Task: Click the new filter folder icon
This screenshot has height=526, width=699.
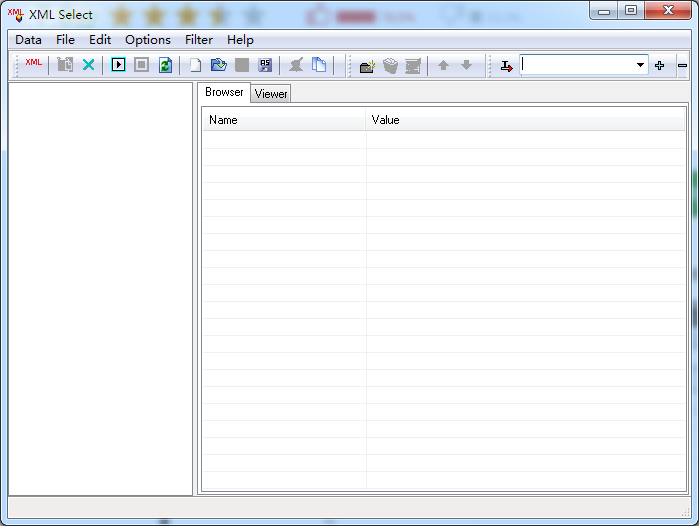Action: click(x=367, y=66)
